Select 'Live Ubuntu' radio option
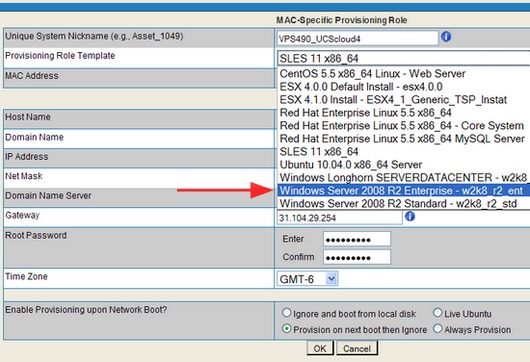The width and height of the screenshot is (530, 362). pos(437,313)
